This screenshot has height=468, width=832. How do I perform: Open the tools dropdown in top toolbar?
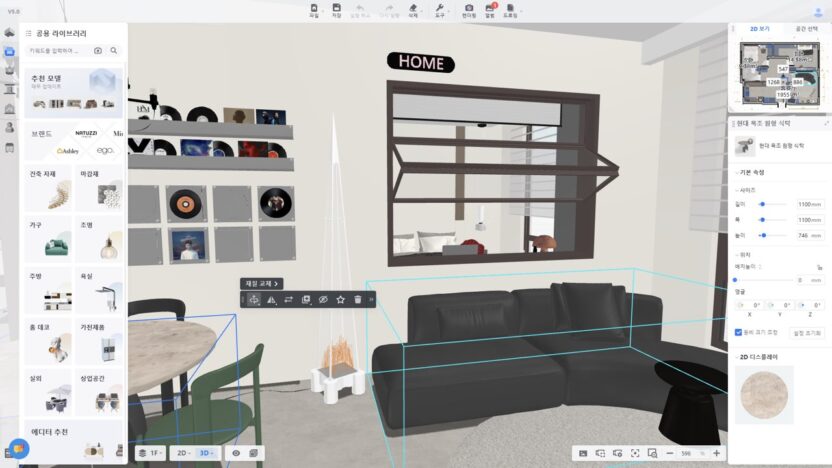point(440,11)
